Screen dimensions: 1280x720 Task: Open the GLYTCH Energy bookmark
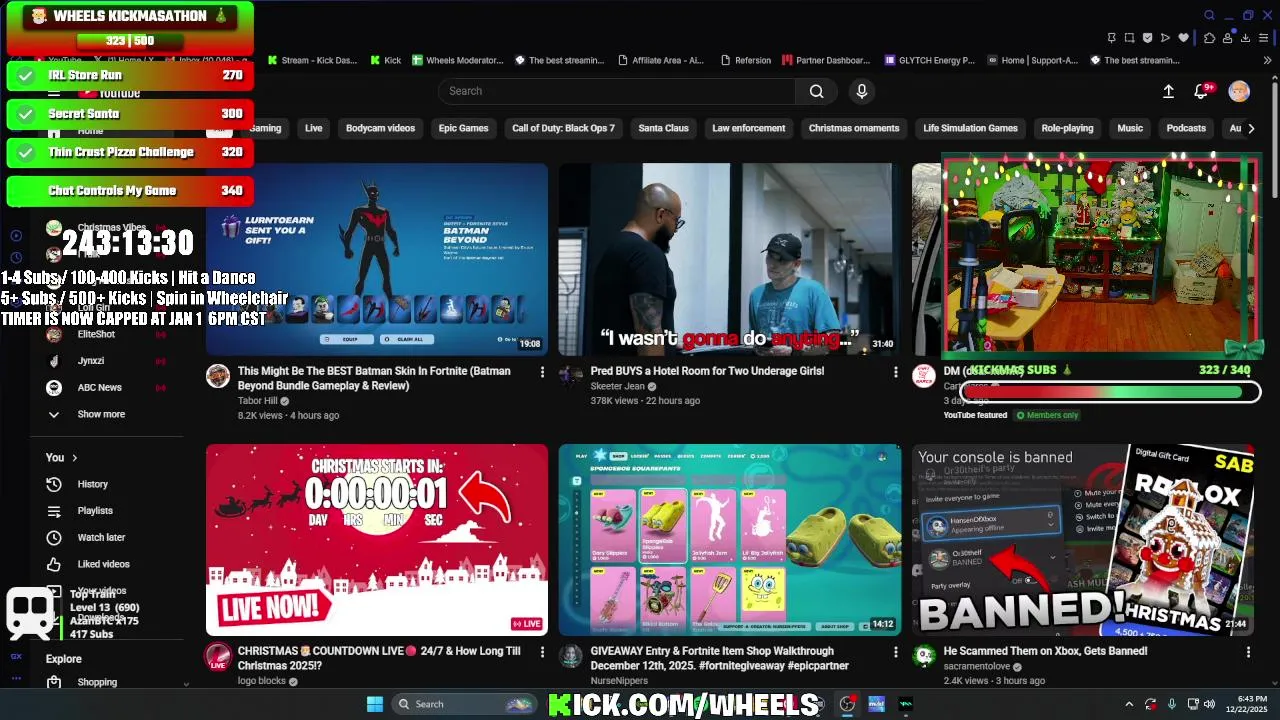click(x=929, y=60)
